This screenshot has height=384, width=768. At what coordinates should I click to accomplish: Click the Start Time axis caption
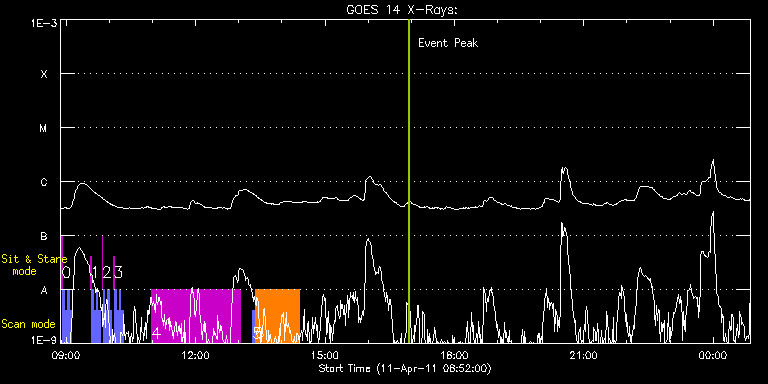click(x=405, y=368)
